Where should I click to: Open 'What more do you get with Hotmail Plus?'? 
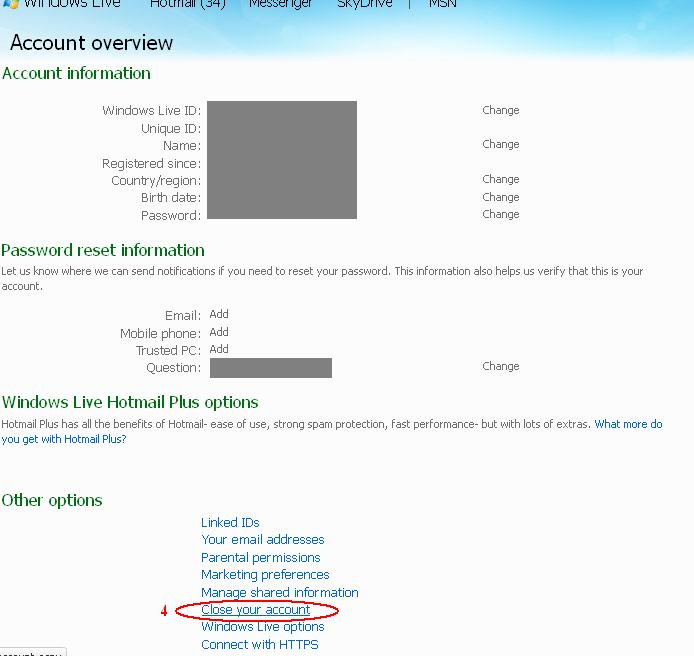point(628,424)
